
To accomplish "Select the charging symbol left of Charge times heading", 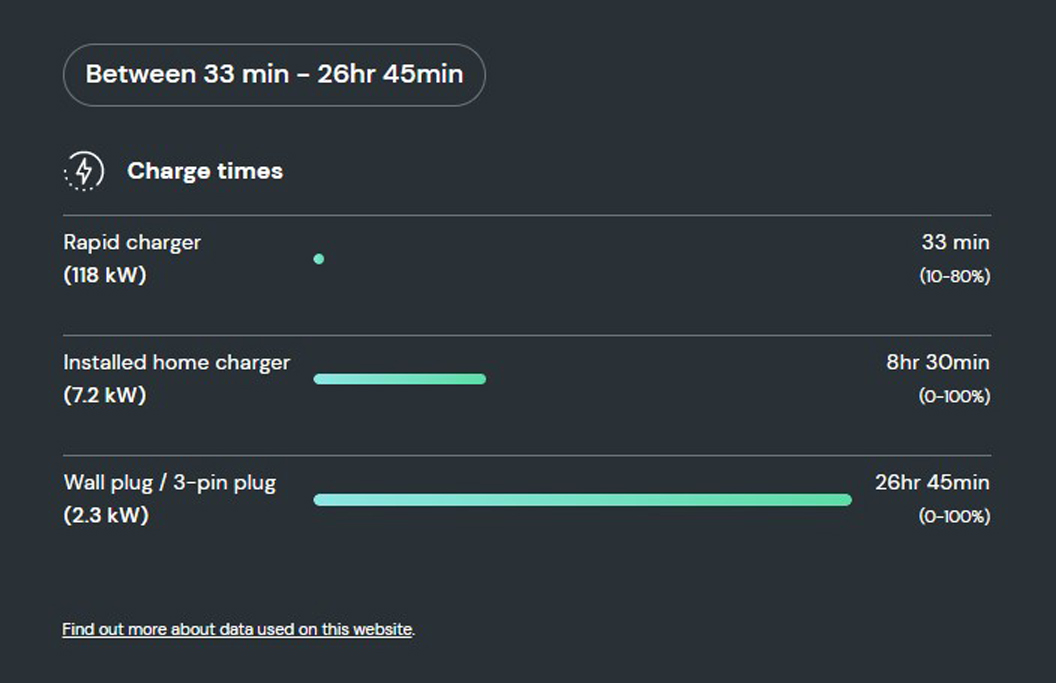I will coord(84,170).
